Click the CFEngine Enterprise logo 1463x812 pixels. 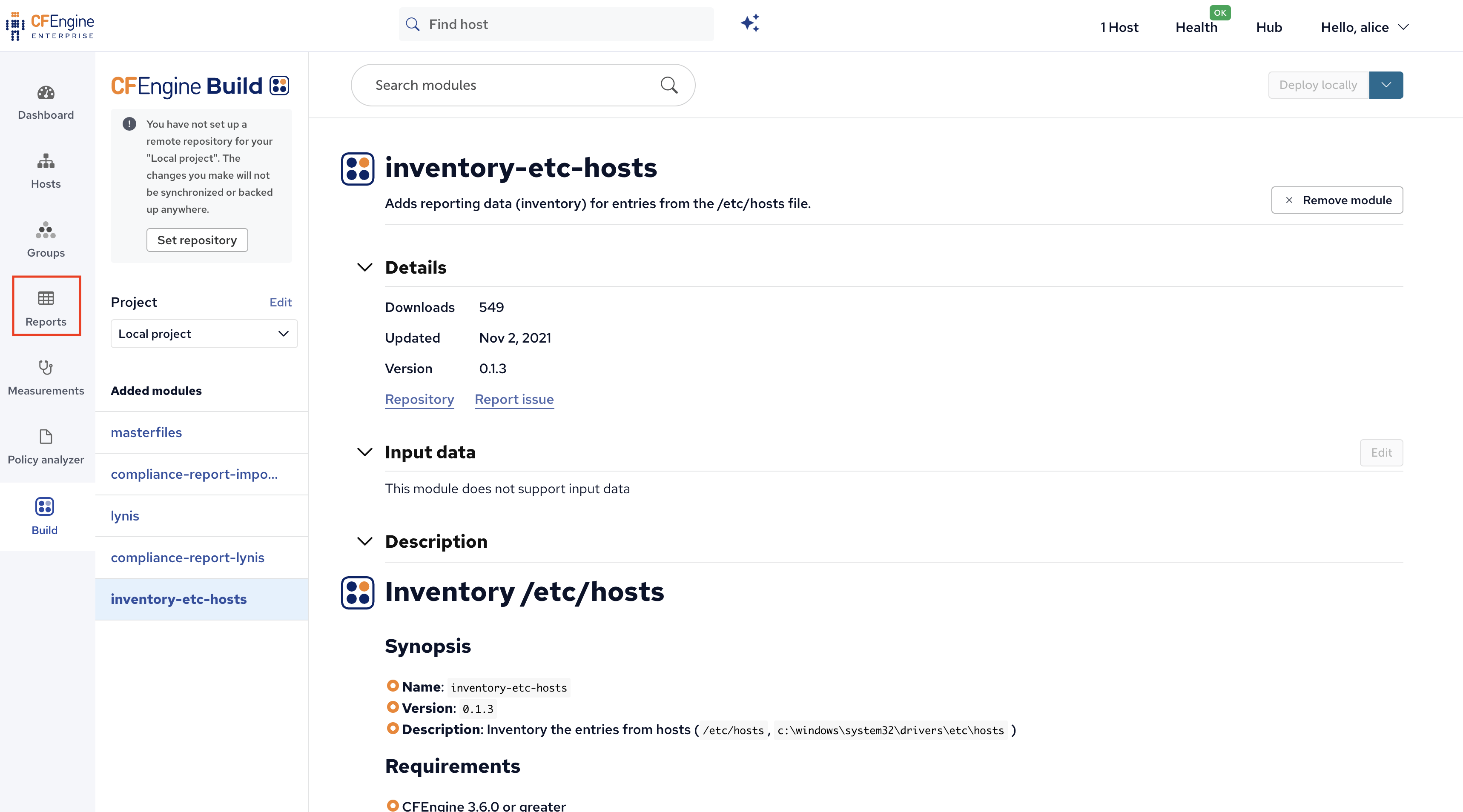tap(50, 26)
